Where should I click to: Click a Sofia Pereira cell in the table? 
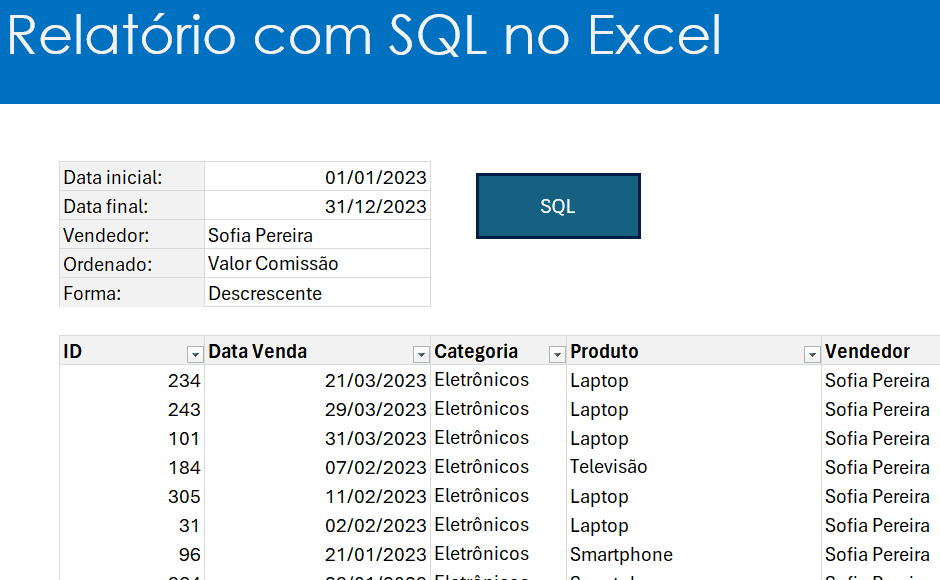(877, 380)
